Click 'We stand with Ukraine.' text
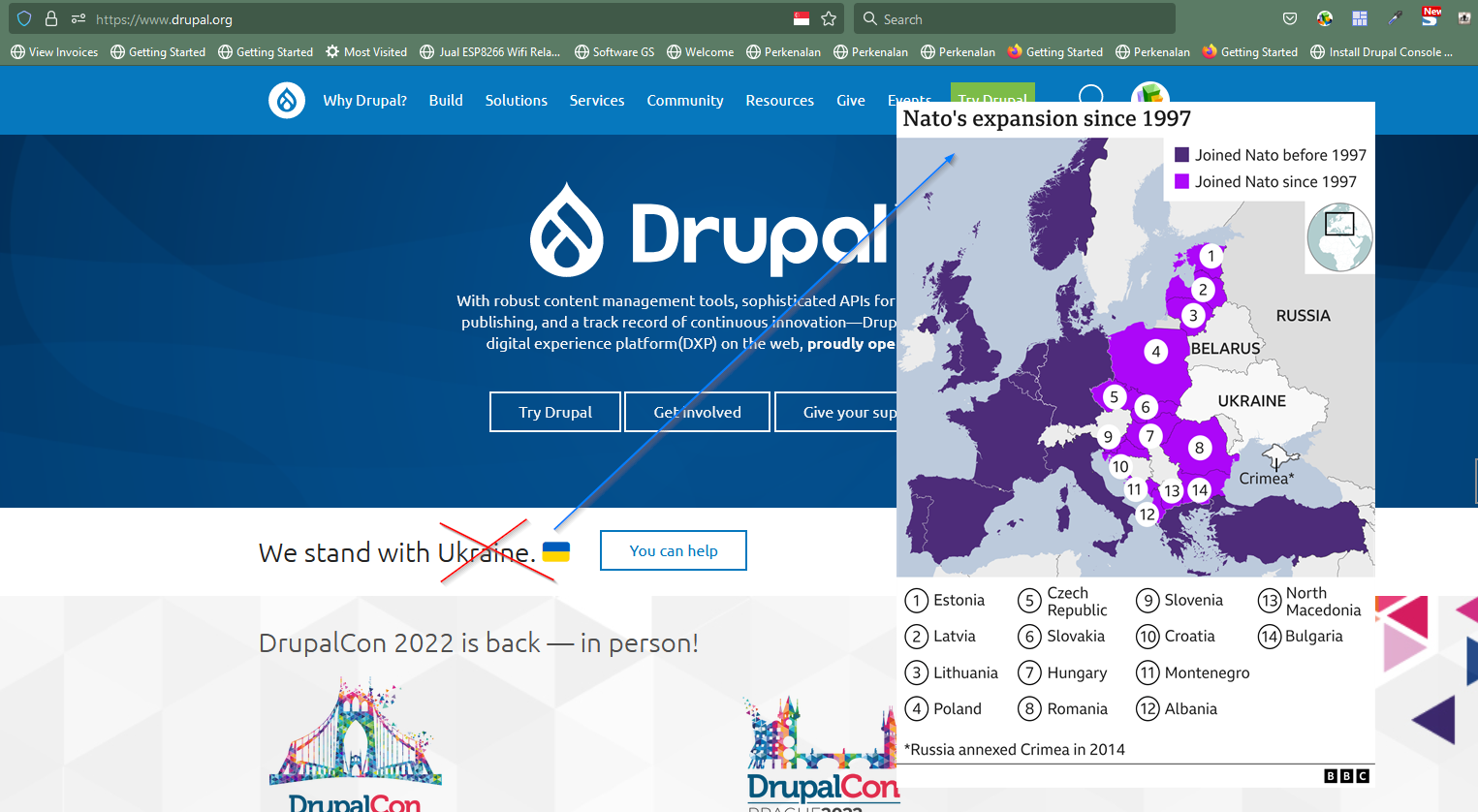This screenshot has width=1478, height=812. point(397,552)
